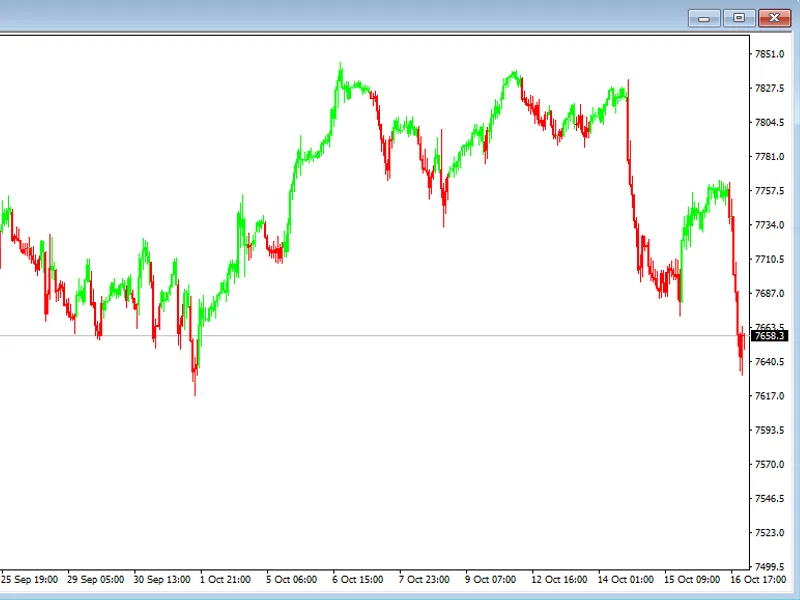This screenshot has width=800, height=600.
Task: Select price level 7617.0 on the scale
Action: pos(769,396)
